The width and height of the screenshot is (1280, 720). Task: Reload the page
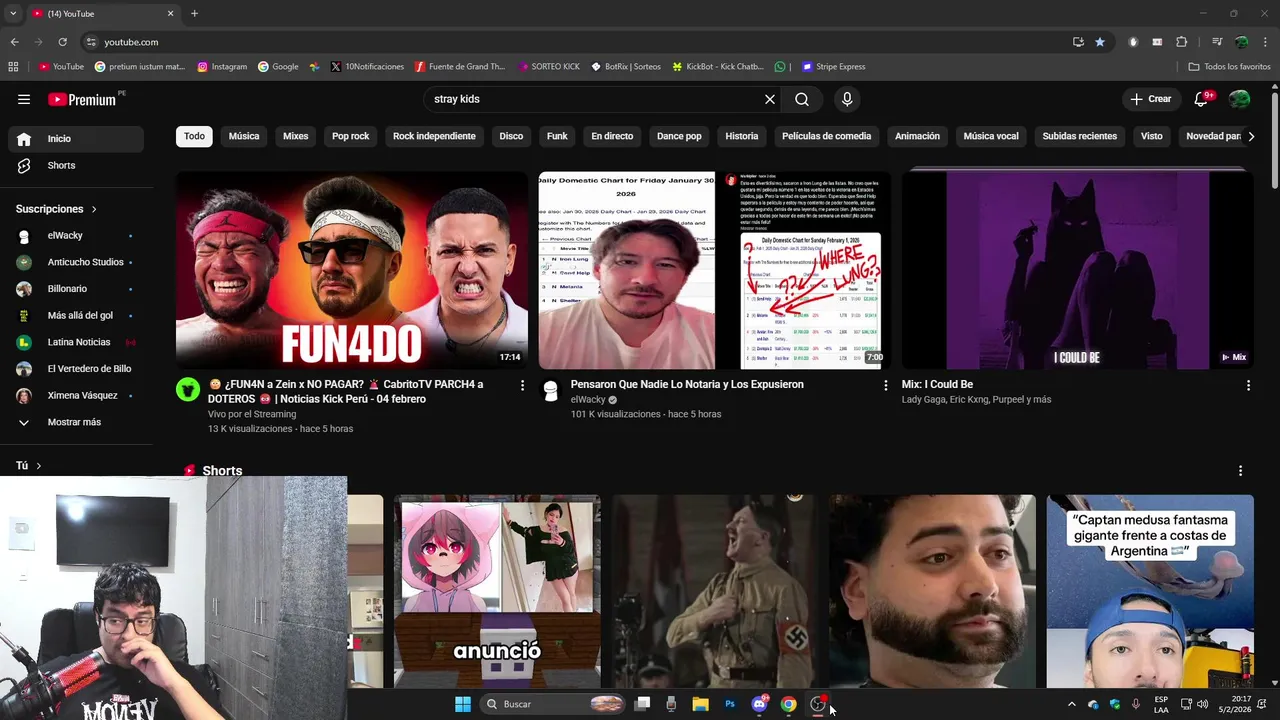[x=62, y=42]
